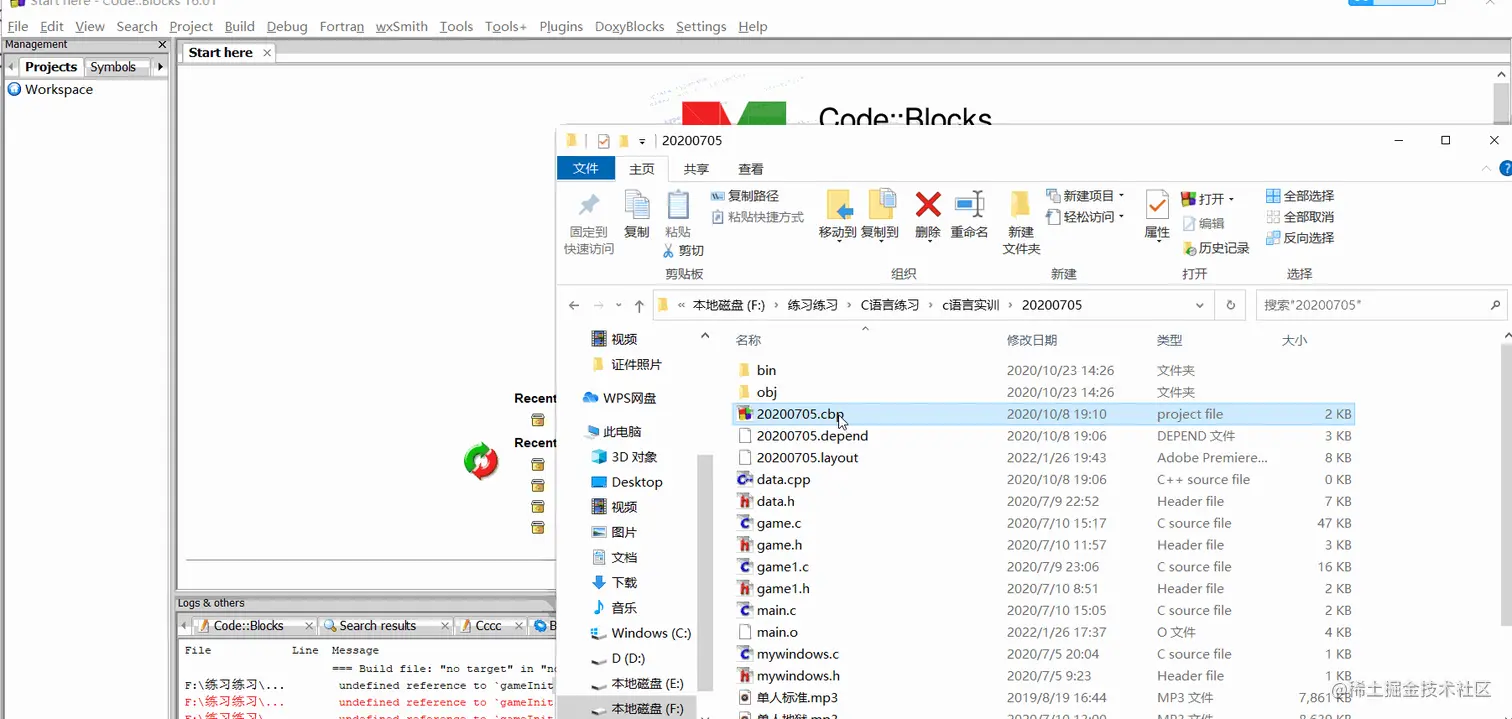Expand the address bar history dropdown
This screenshot has height=719, width=1512.
[1200, 306]
